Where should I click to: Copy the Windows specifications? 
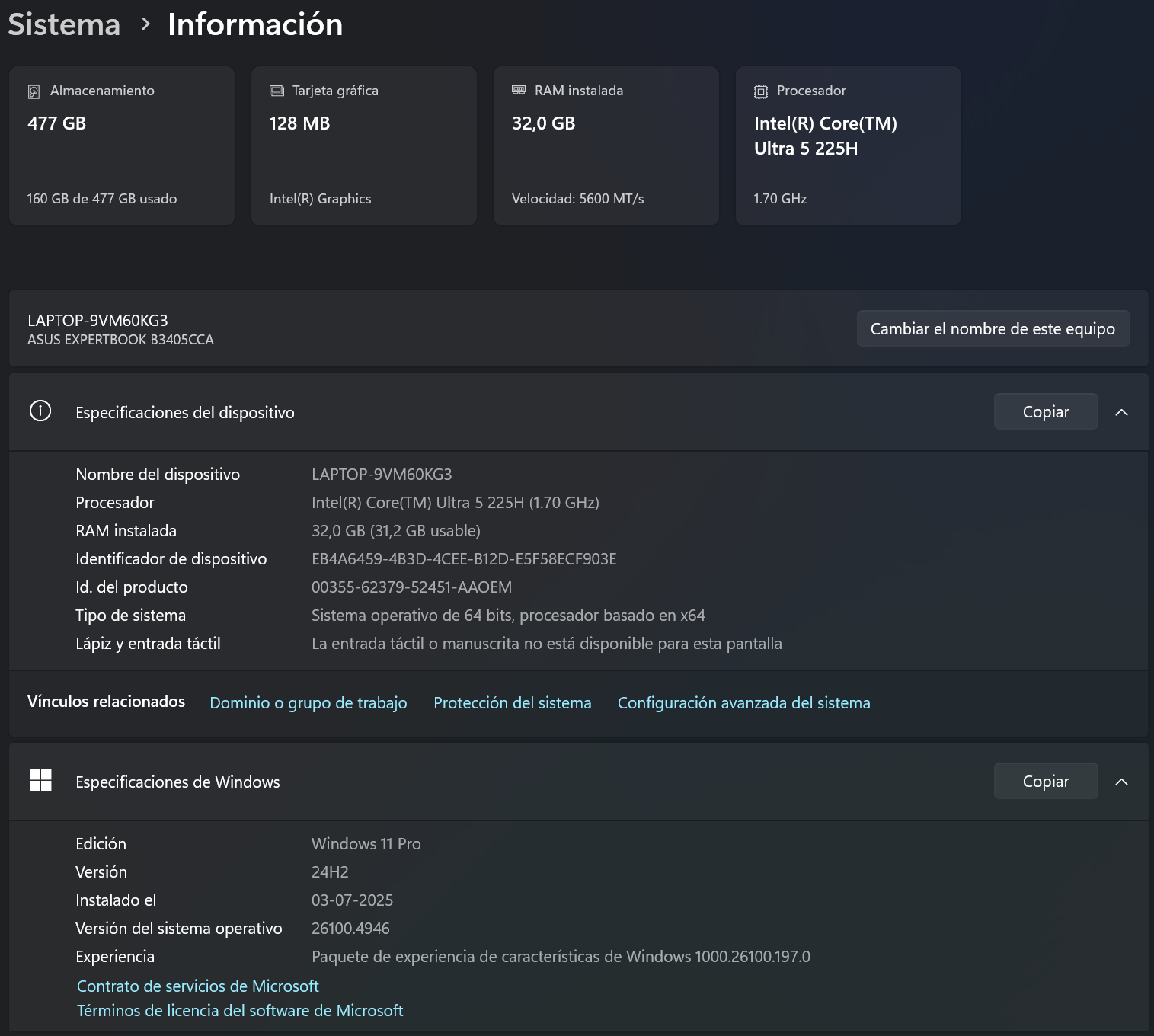[1045, 782]
